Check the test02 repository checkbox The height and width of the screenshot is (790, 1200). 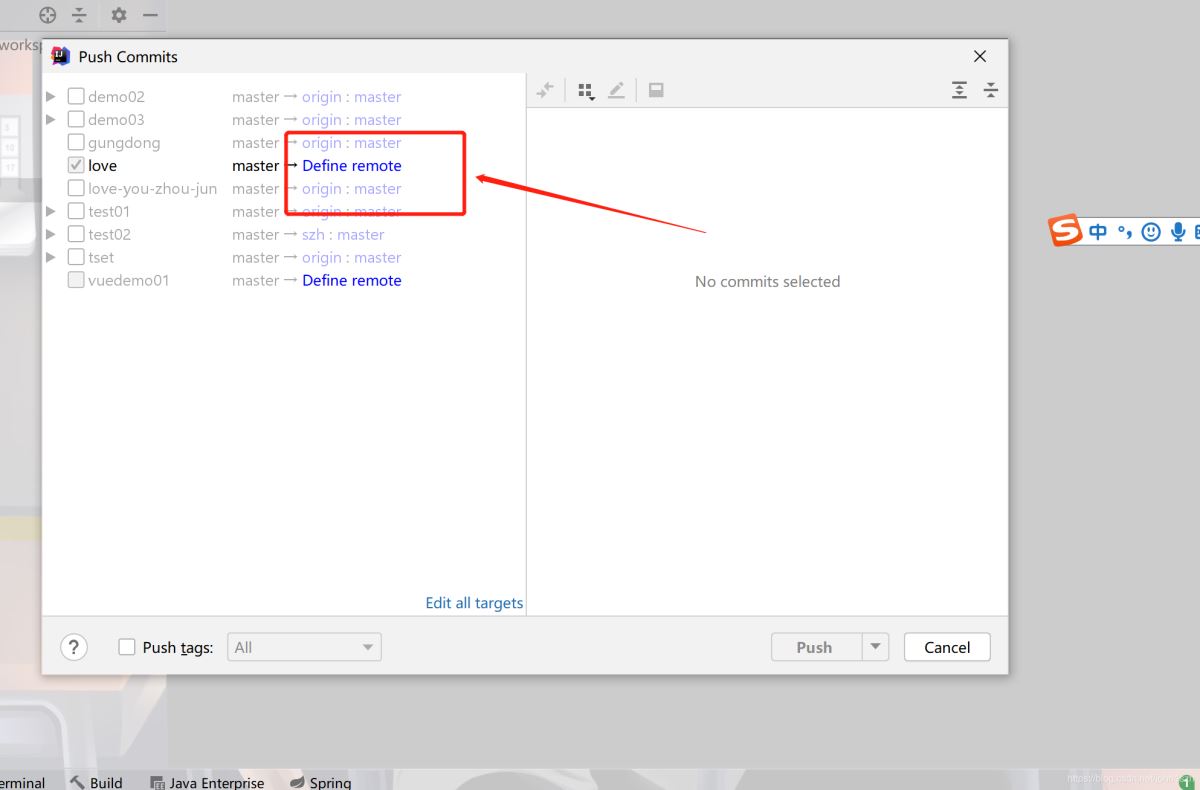(76, 235)
